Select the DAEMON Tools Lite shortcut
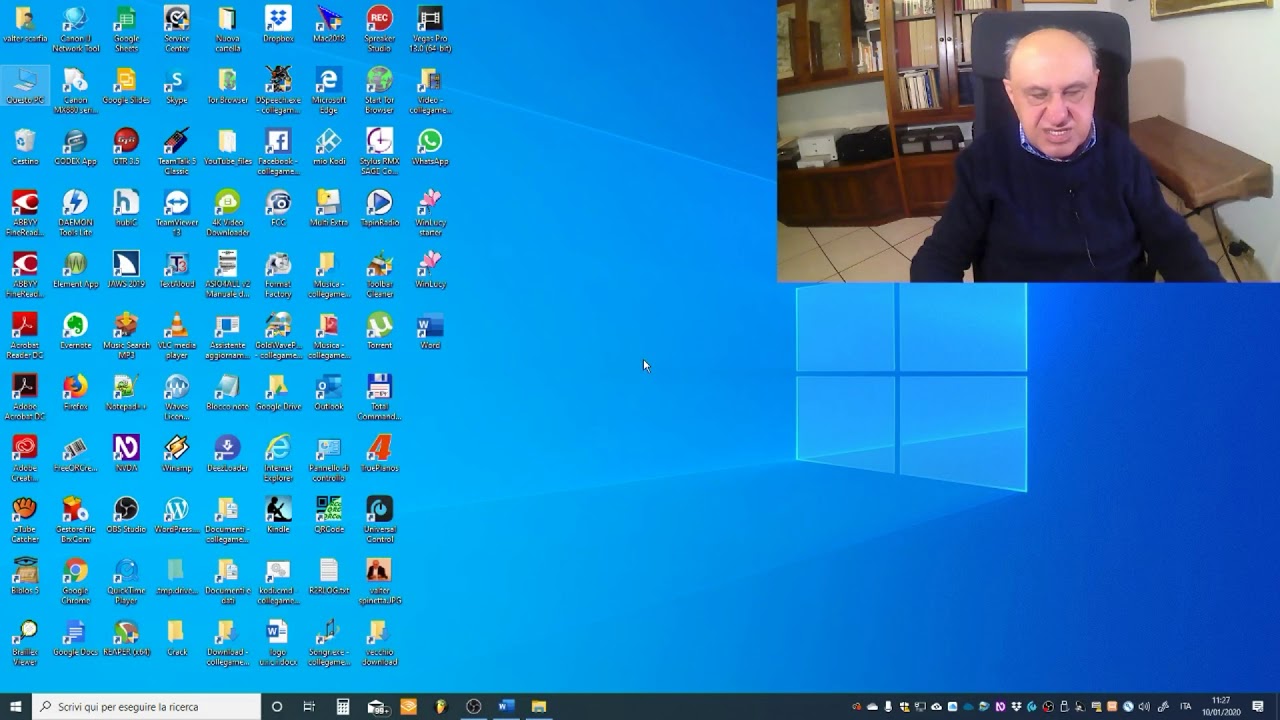The width and height of the screenshot is (1280, 720). pos(75,213)
